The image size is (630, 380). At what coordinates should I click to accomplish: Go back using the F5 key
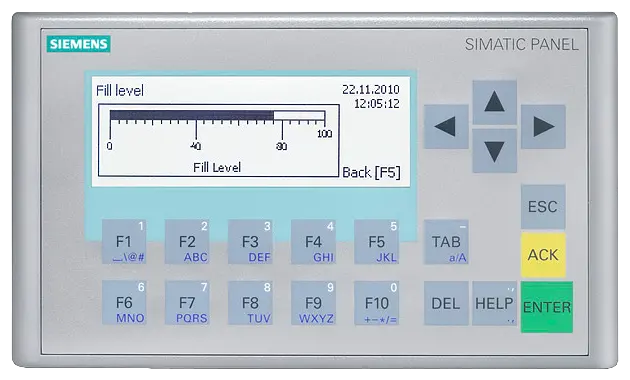coord(376,242)
